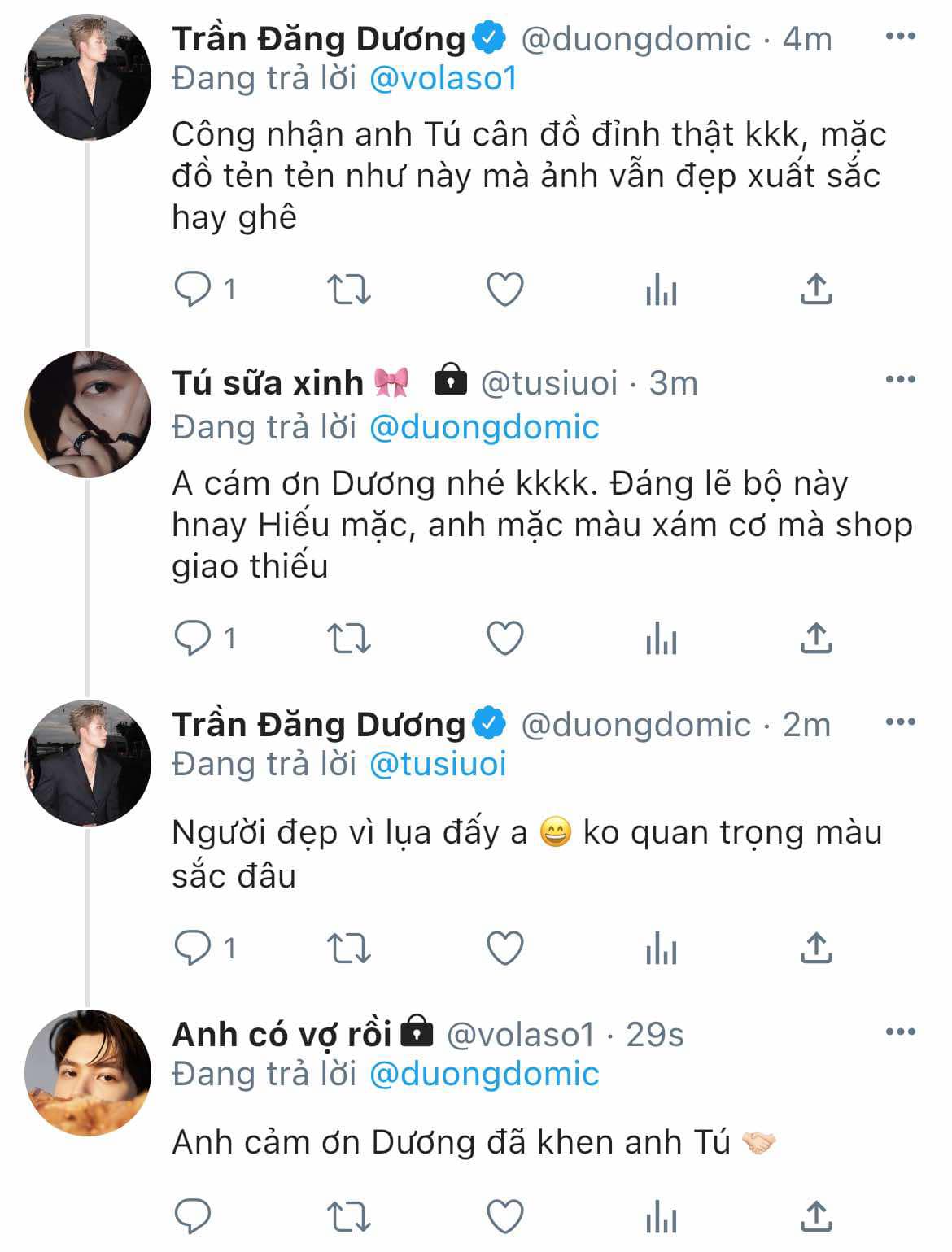
Task: Open Trần Đăng Dương profile name in first tweet
Action: (319, 38)
